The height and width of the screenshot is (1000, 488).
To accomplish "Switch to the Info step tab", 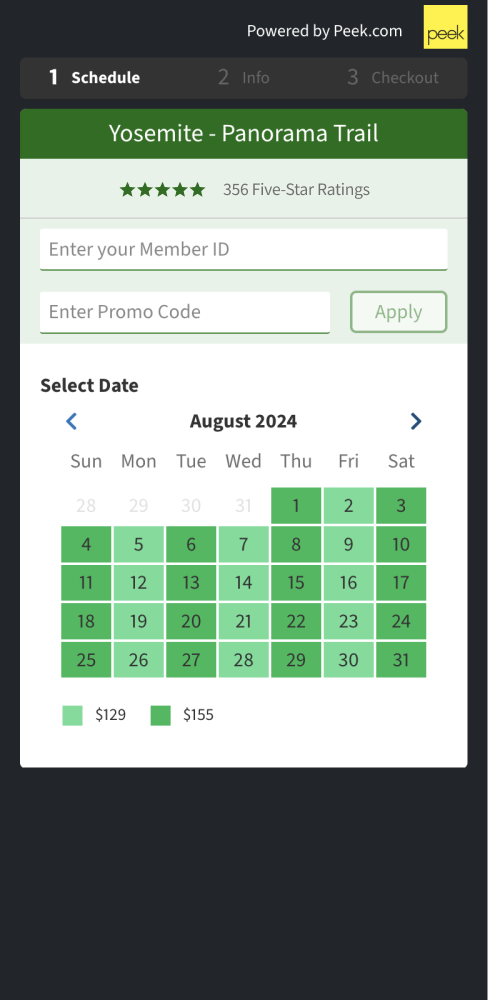I will [x=244, y=78].
